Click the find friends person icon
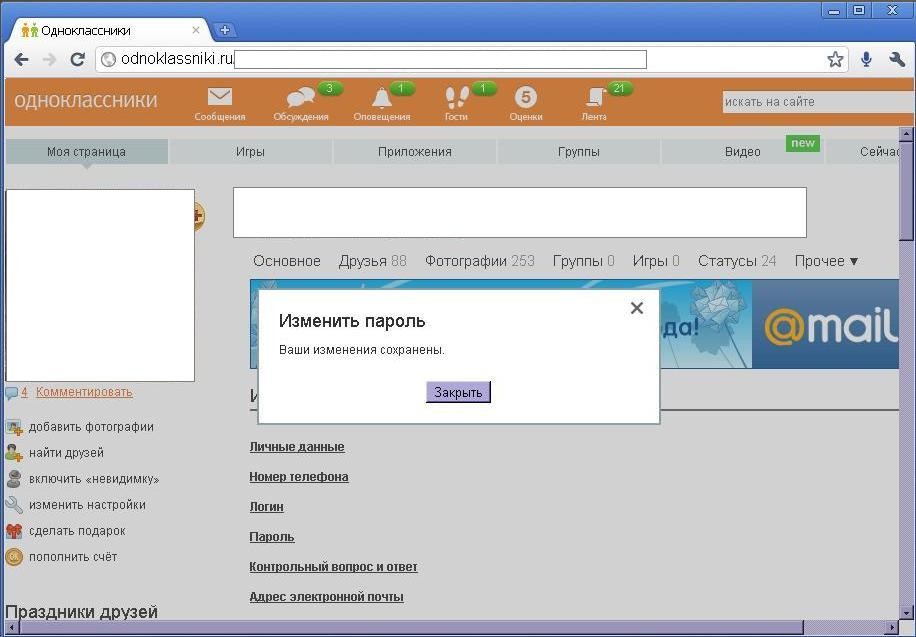Viewport: 916px width, 637px height. [14, 453]
